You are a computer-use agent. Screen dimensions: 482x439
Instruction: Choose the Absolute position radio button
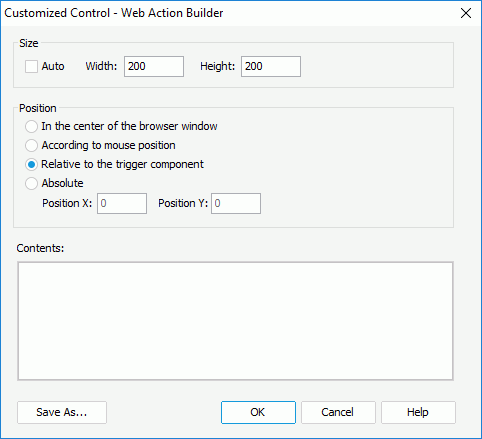(x=31, y=183)
